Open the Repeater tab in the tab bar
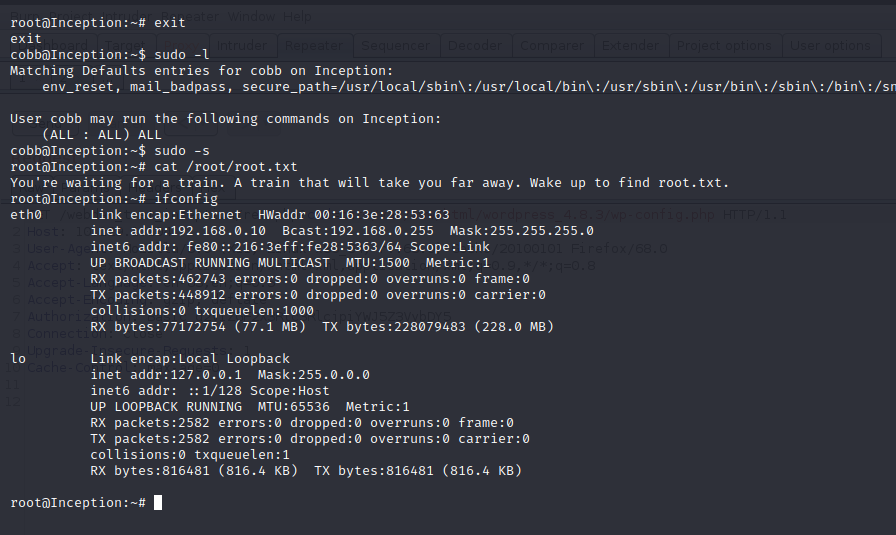 tap(315, 45)
